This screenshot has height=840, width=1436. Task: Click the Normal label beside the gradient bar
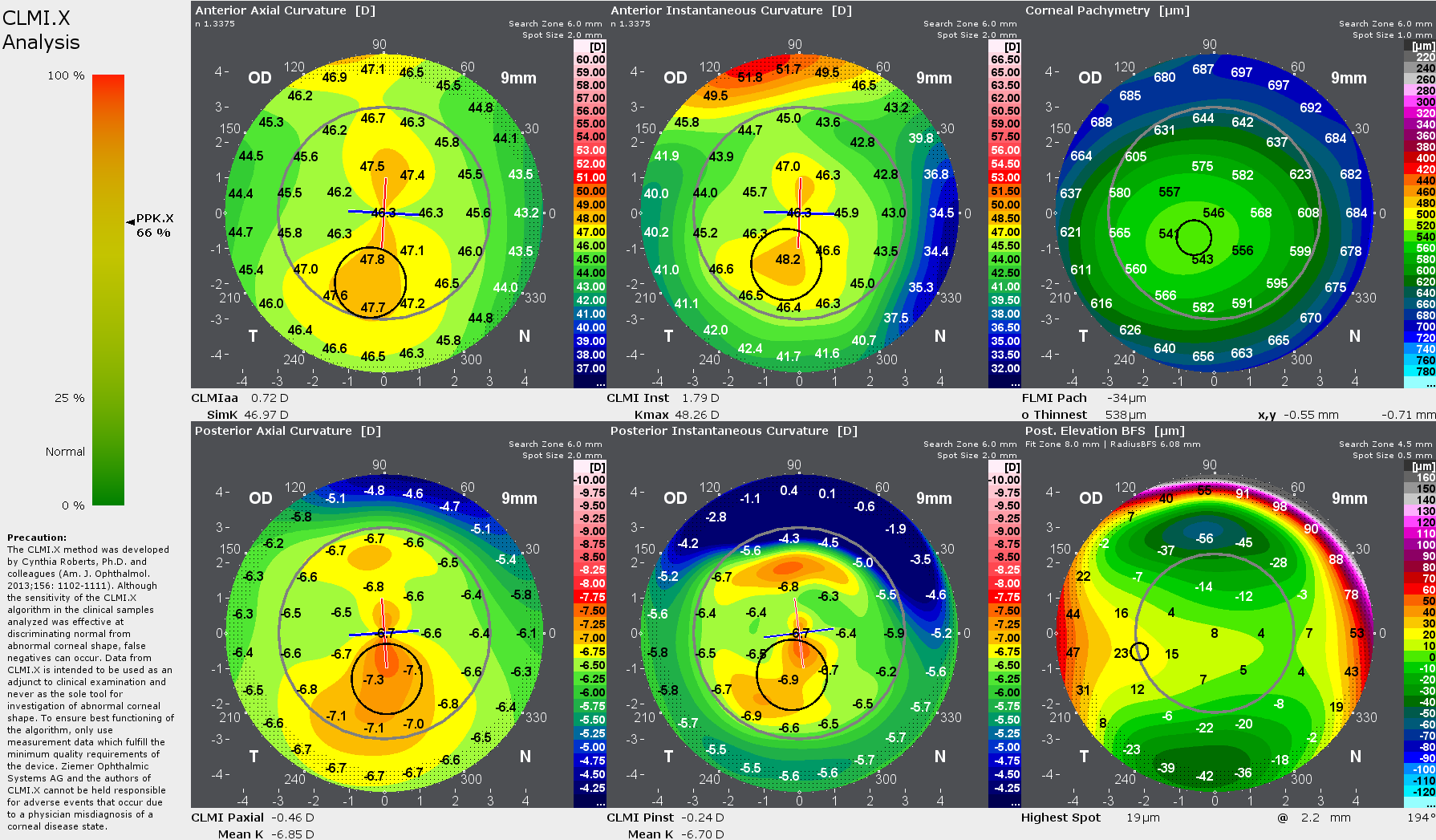click(65, 452)
